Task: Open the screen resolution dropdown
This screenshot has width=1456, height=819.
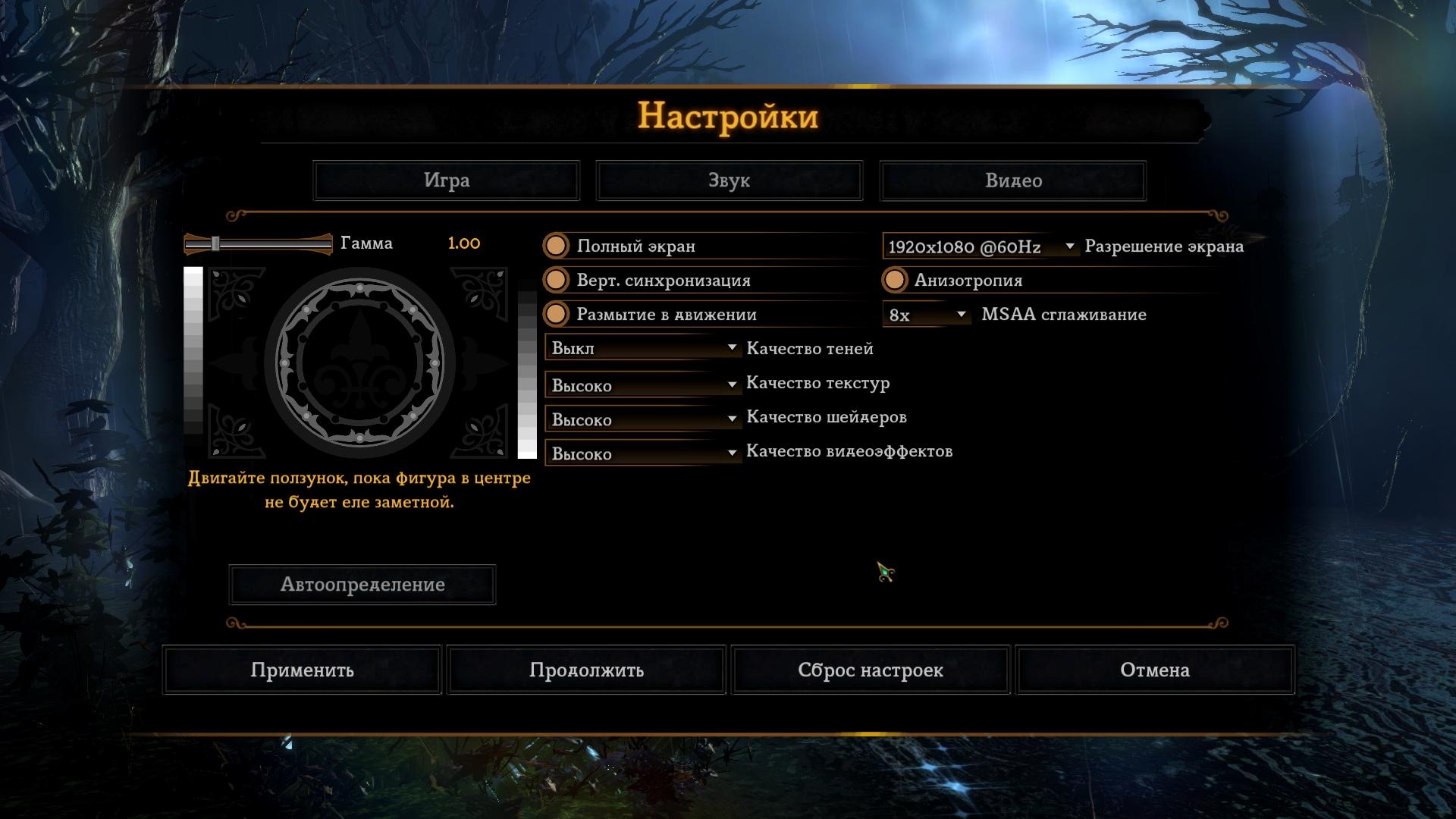Action: (981, 246)
